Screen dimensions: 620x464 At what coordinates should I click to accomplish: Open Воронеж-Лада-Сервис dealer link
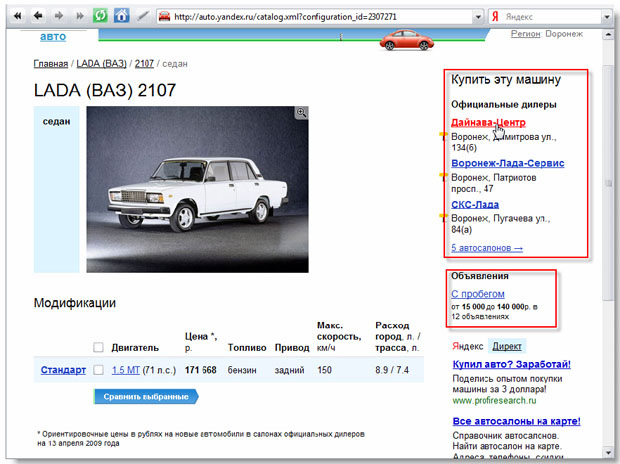(x=508, y=163)
